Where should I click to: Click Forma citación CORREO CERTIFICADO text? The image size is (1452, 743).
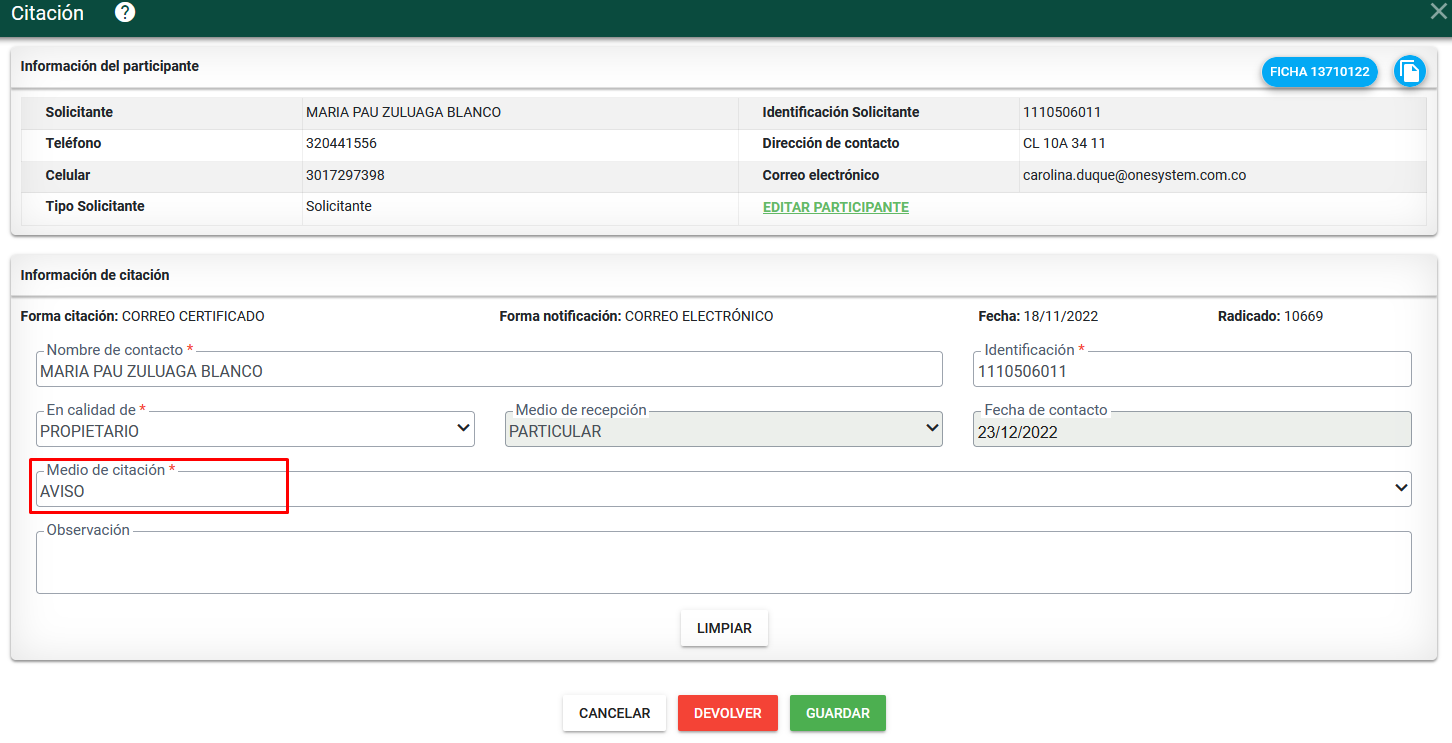(x=143, y=316)
